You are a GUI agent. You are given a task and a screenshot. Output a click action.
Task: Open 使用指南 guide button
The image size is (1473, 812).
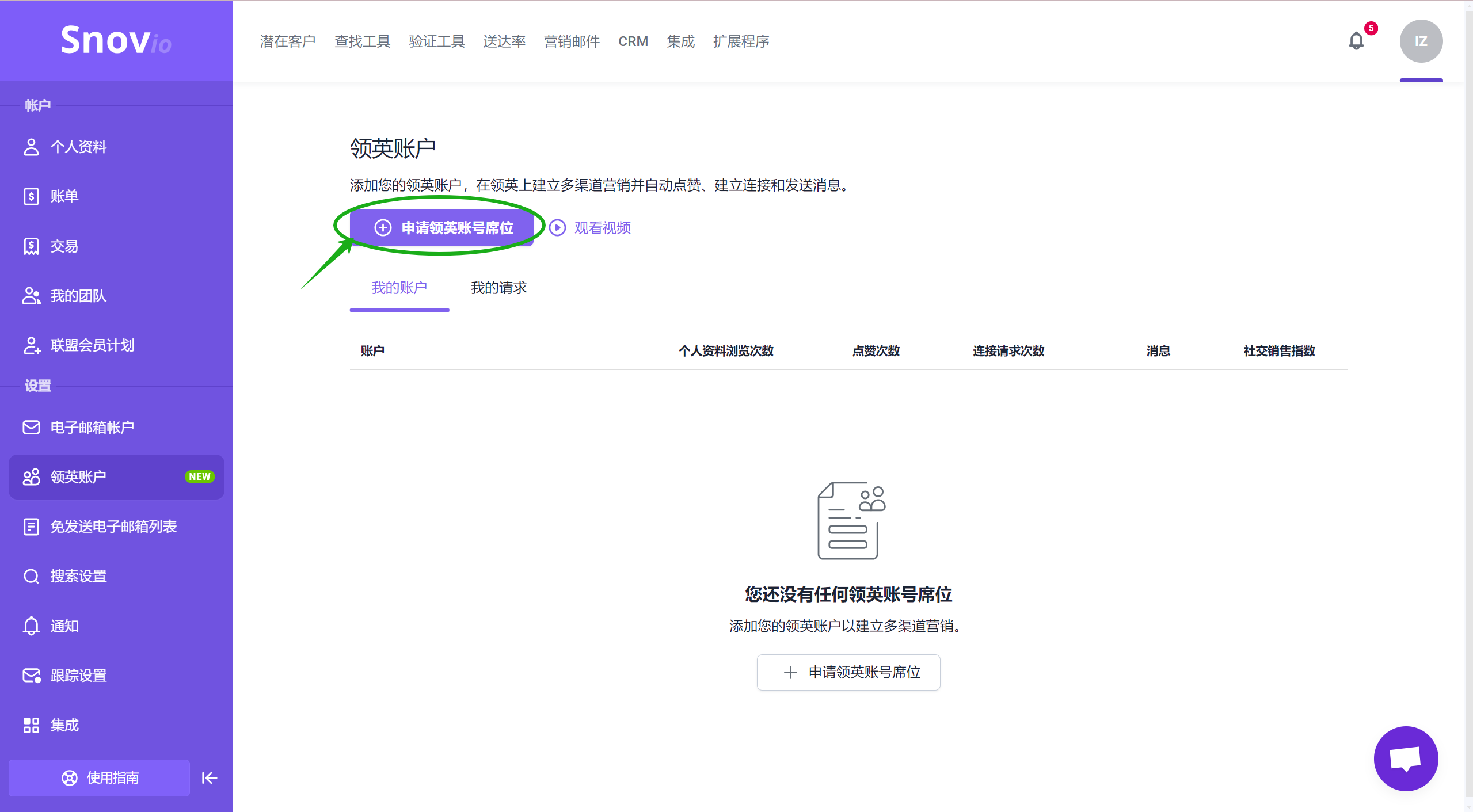coord(99,777)
